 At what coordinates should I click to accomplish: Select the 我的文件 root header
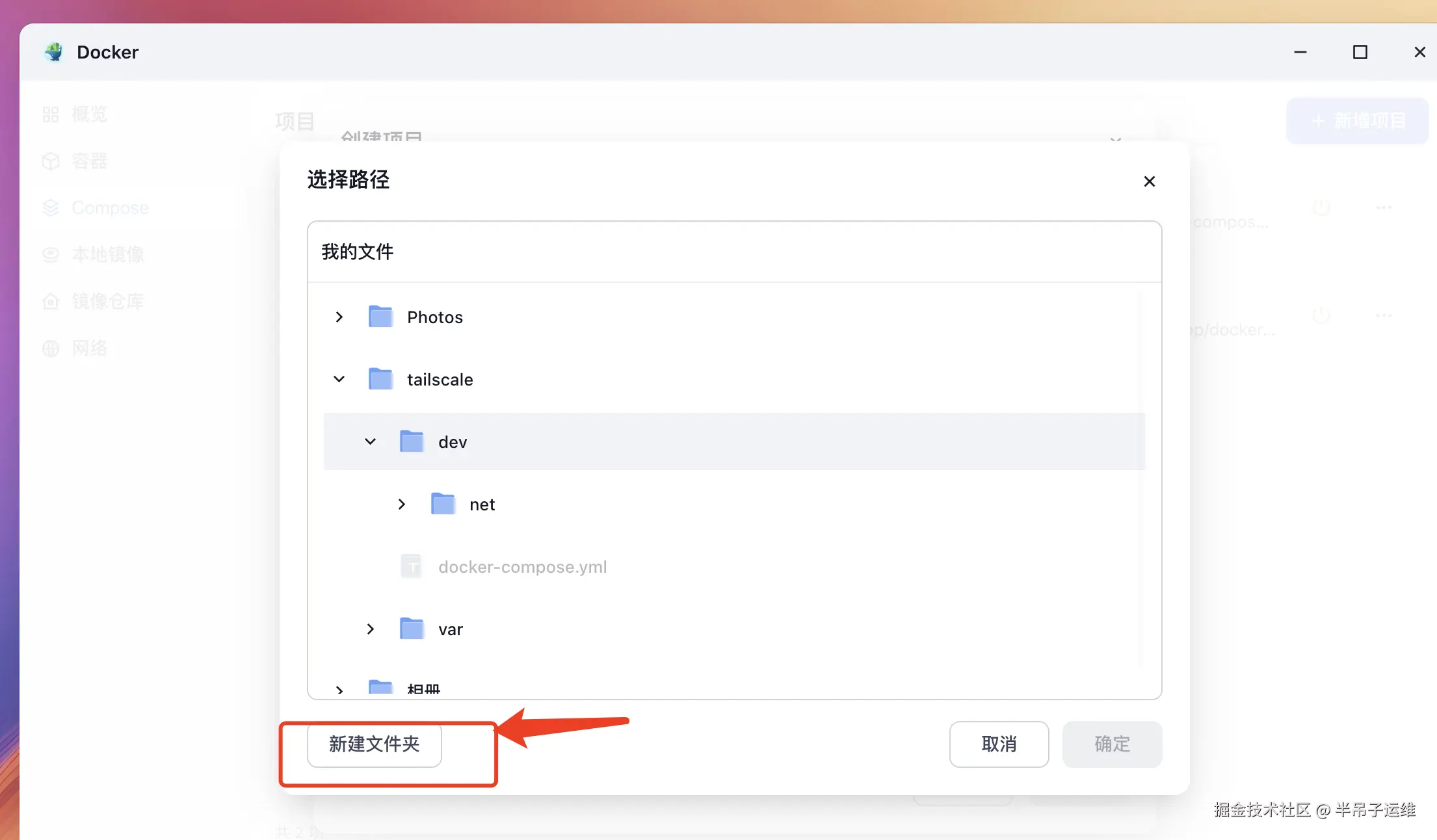tap(358, 252)
